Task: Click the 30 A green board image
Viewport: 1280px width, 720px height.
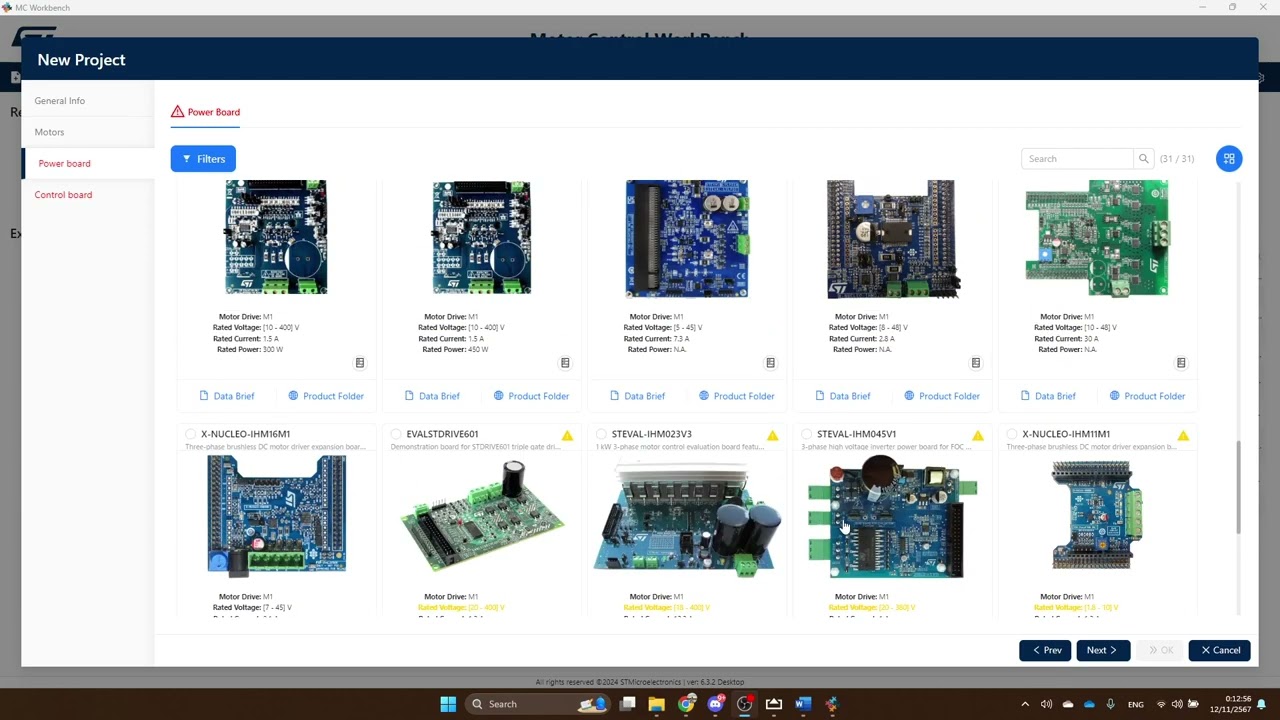Action: pyautogui.click(x=1097, y=238)
